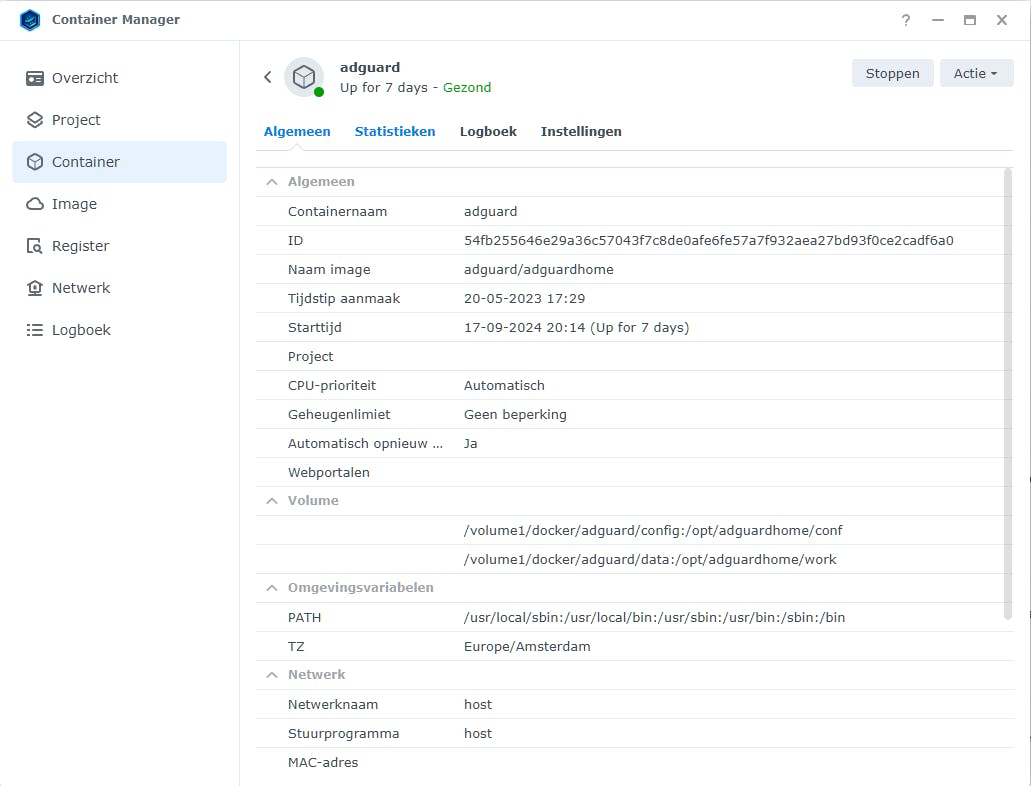Collapse the Netwerk section chevron
The height and width of the screenshot is (786, 1031).
click(x=271, y=675)
